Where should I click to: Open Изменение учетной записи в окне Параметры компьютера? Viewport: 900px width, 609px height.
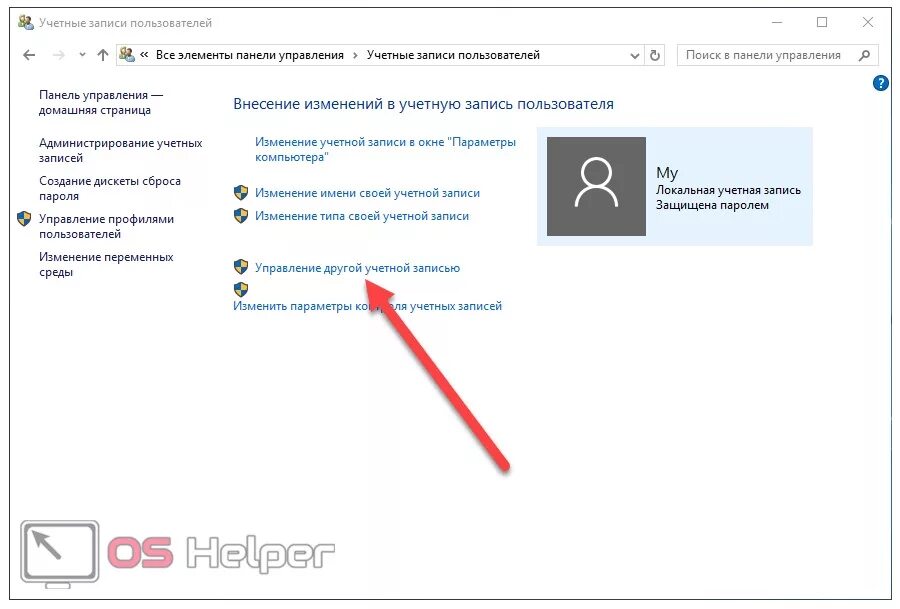(x=385, y=149)
